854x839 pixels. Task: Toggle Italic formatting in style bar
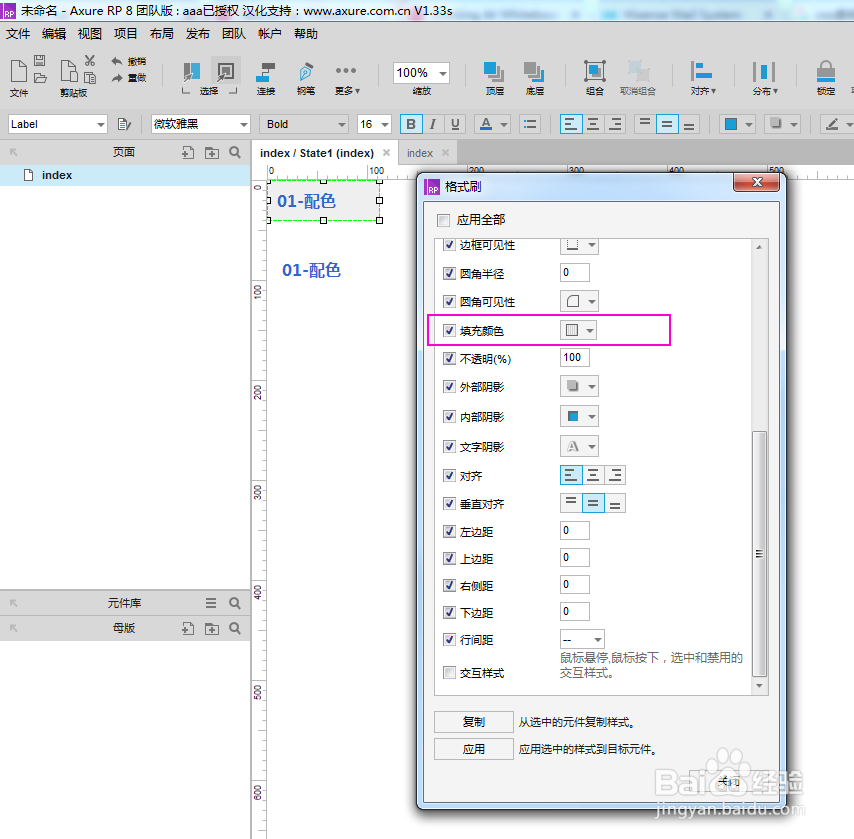[x=433, y=124]
